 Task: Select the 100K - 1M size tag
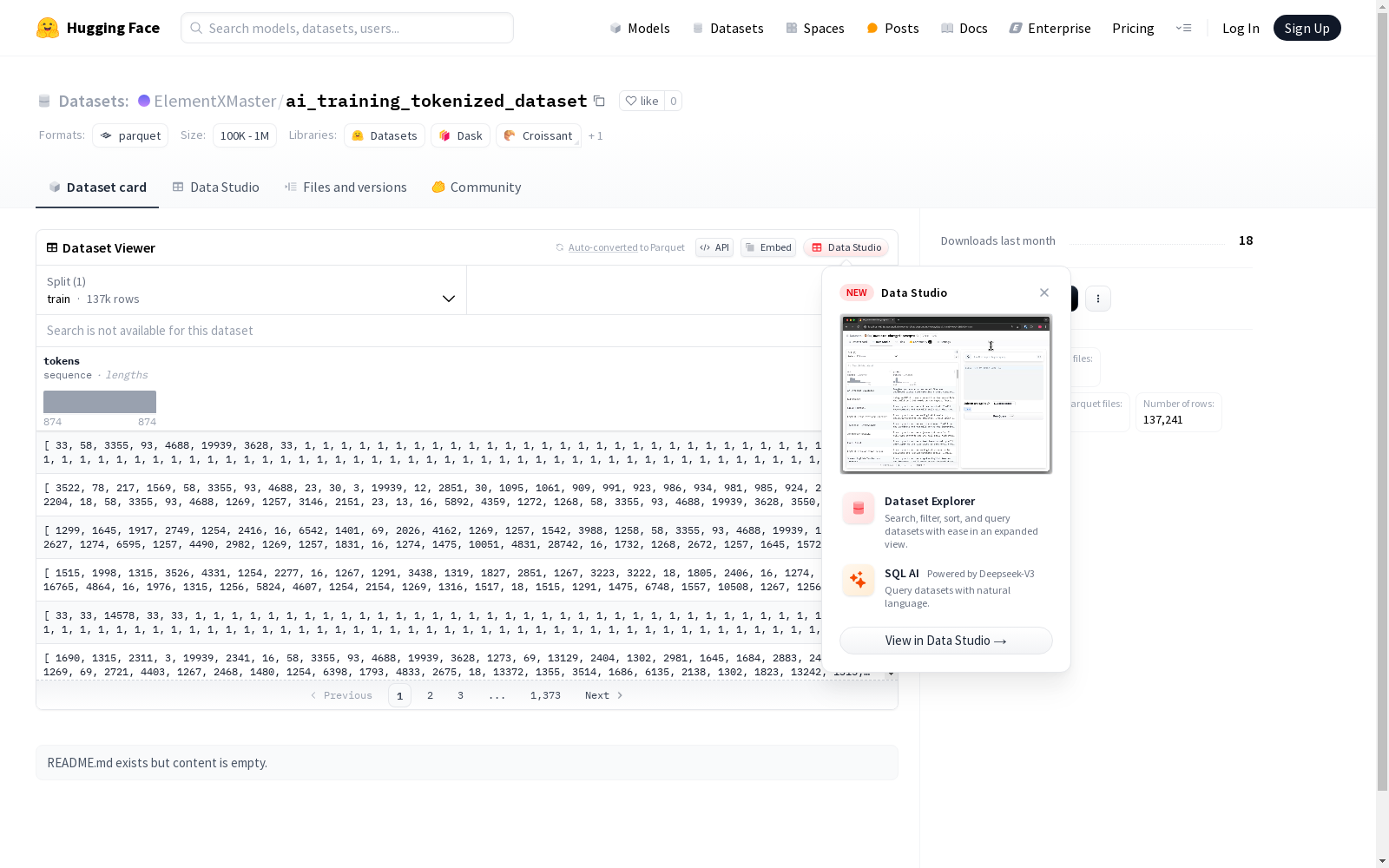coord(245,135)
